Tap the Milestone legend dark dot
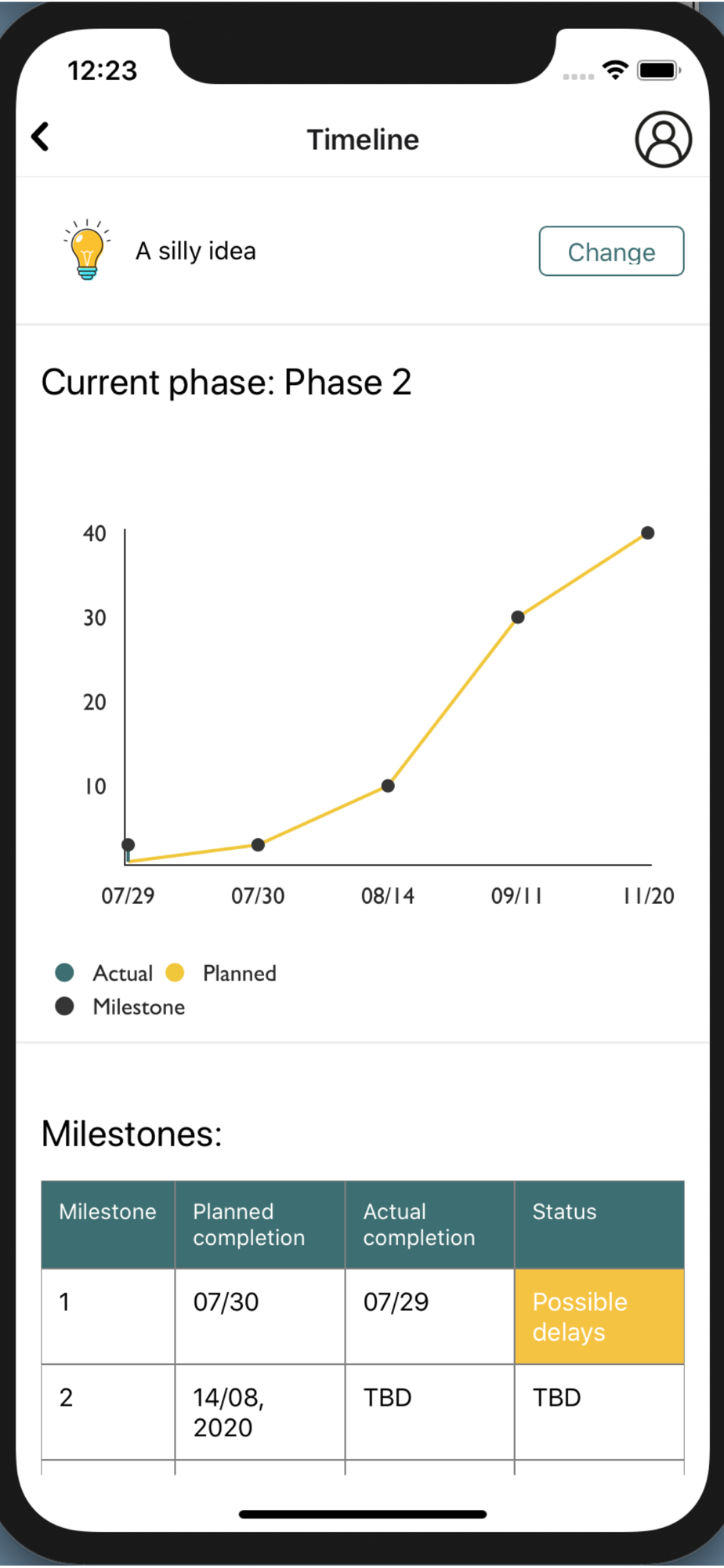 tap(65, 1007)
